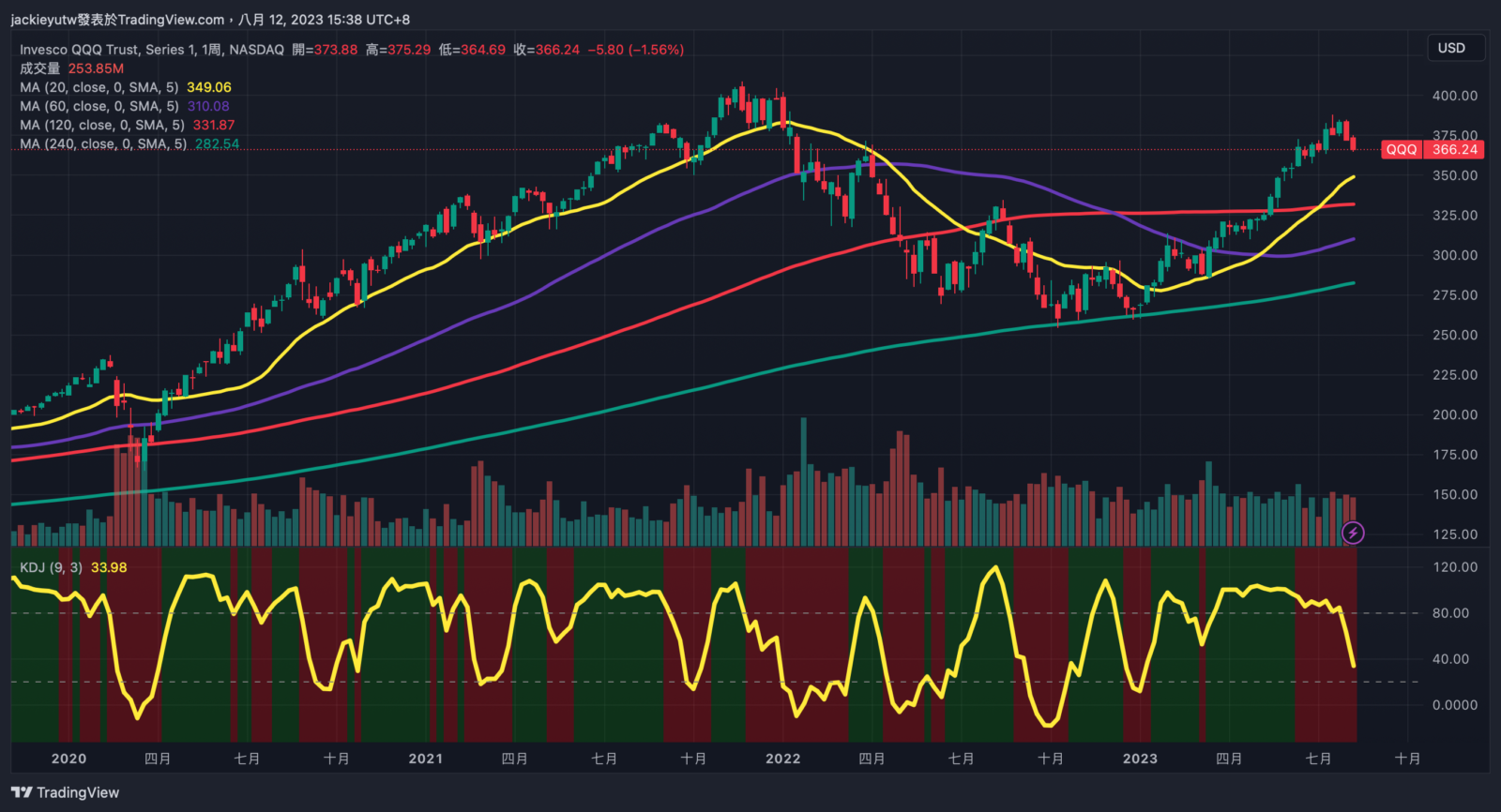Image resolution: width=1501 pixels, height=812 pixels.
Task: Click the 2021 label on time axis
Action: [x=425, y=759]
